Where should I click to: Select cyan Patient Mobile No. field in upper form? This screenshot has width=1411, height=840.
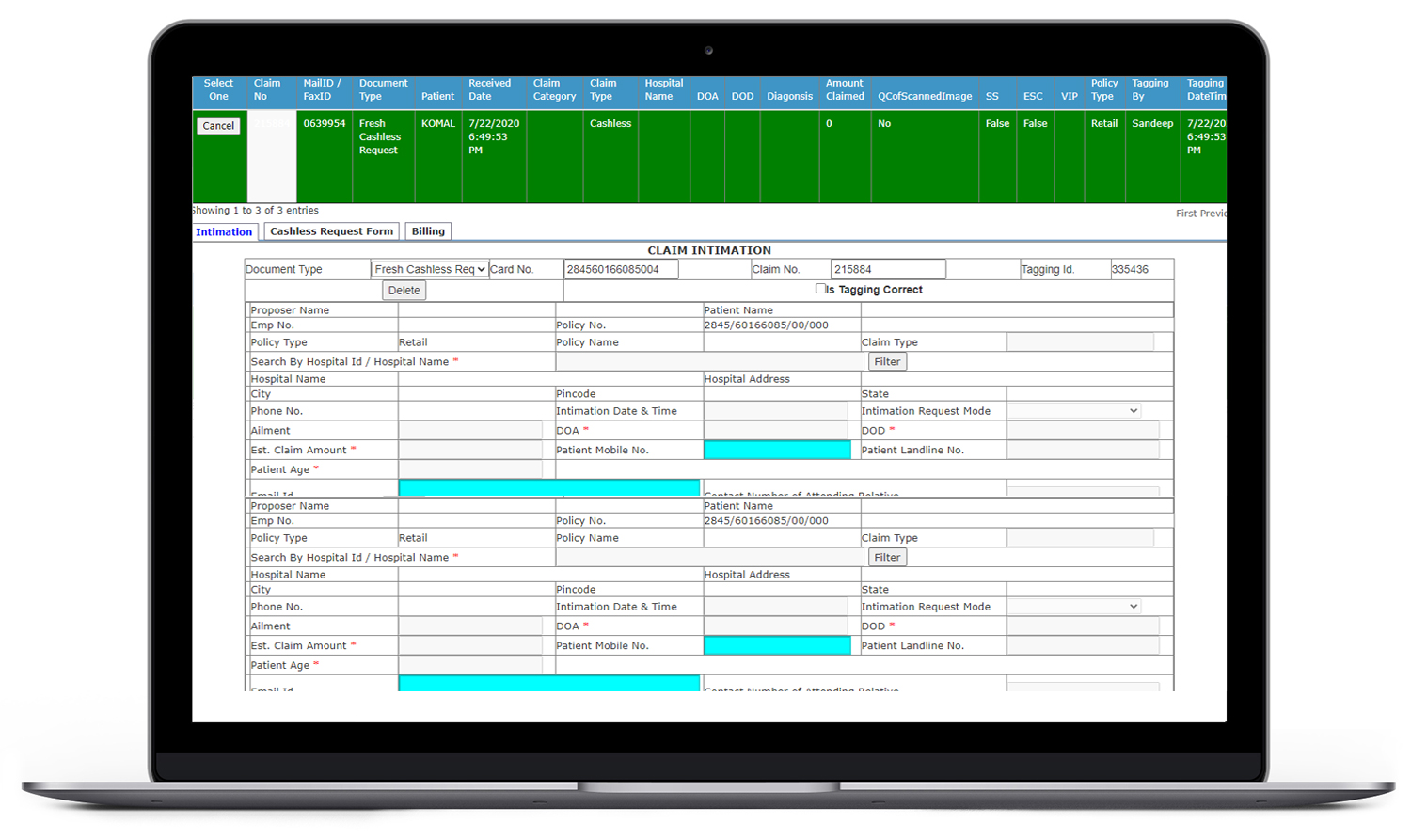777,451
